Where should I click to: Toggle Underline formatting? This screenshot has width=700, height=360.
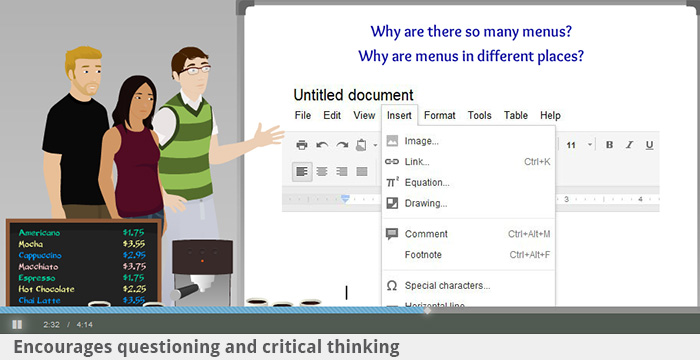pyautogui.click(x=650, y=145)
